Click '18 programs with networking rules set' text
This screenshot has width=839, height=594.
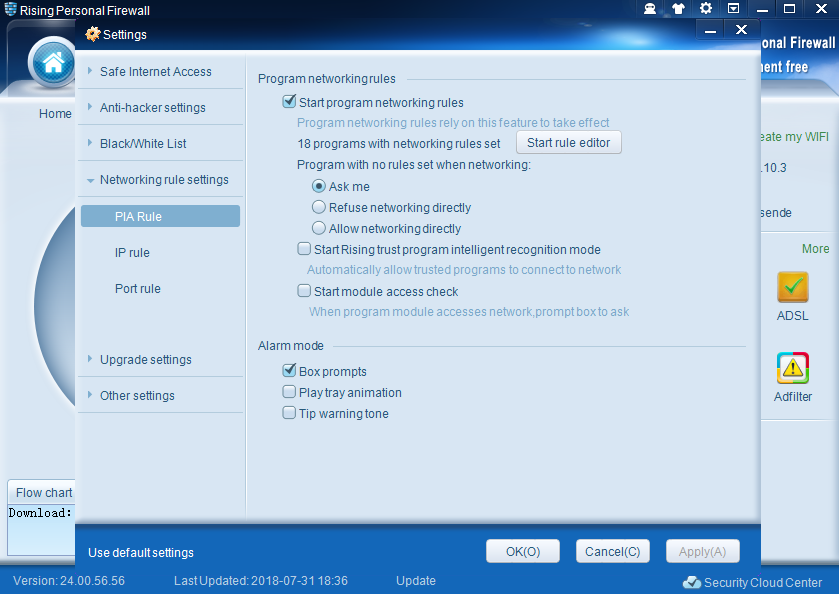click(x=399, y=143)
